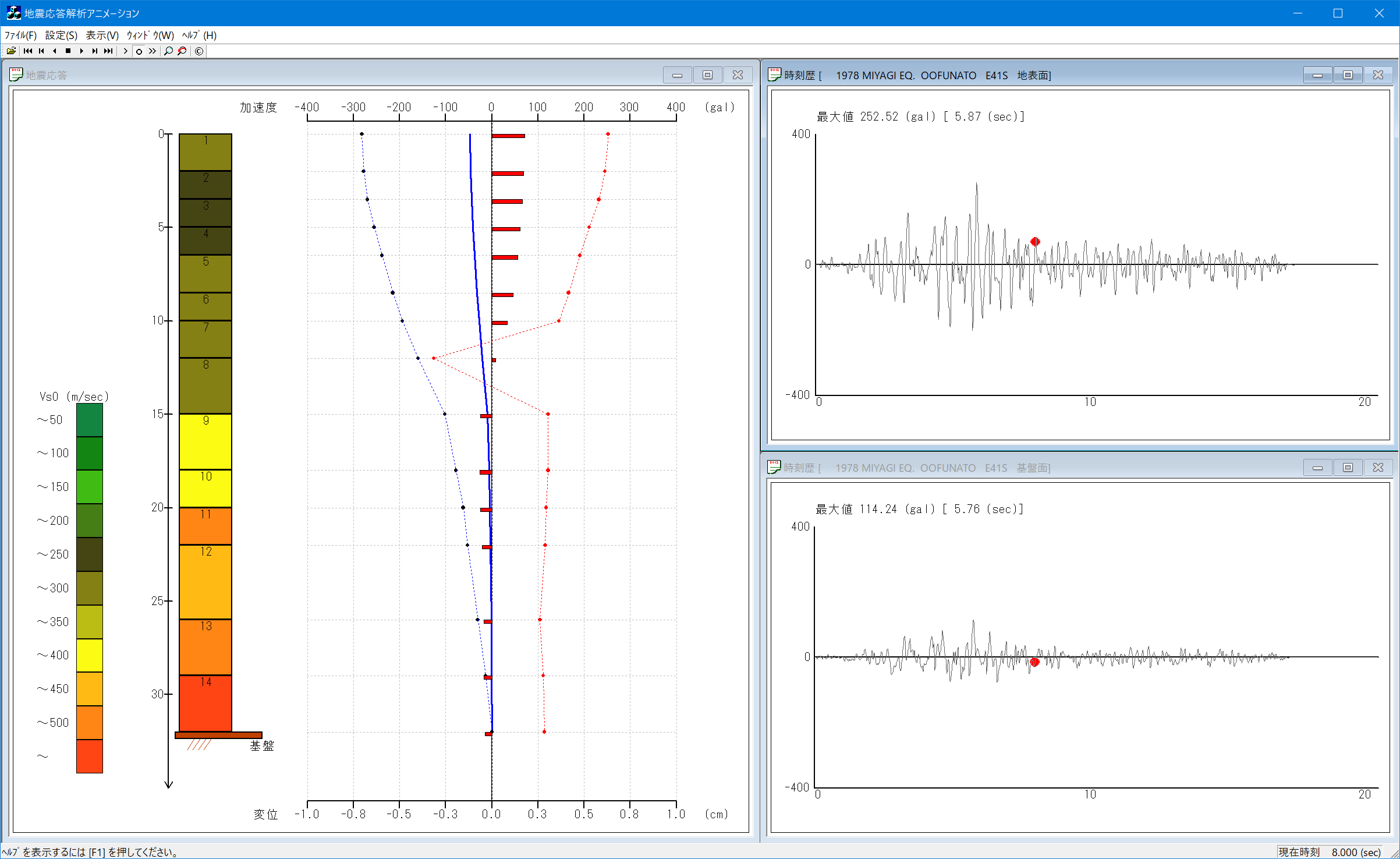The height and width of the screenshot is (859, 1400).
Task: Start forward playback with play triangle
Action: pyautogui.click(x=81, y=51)
